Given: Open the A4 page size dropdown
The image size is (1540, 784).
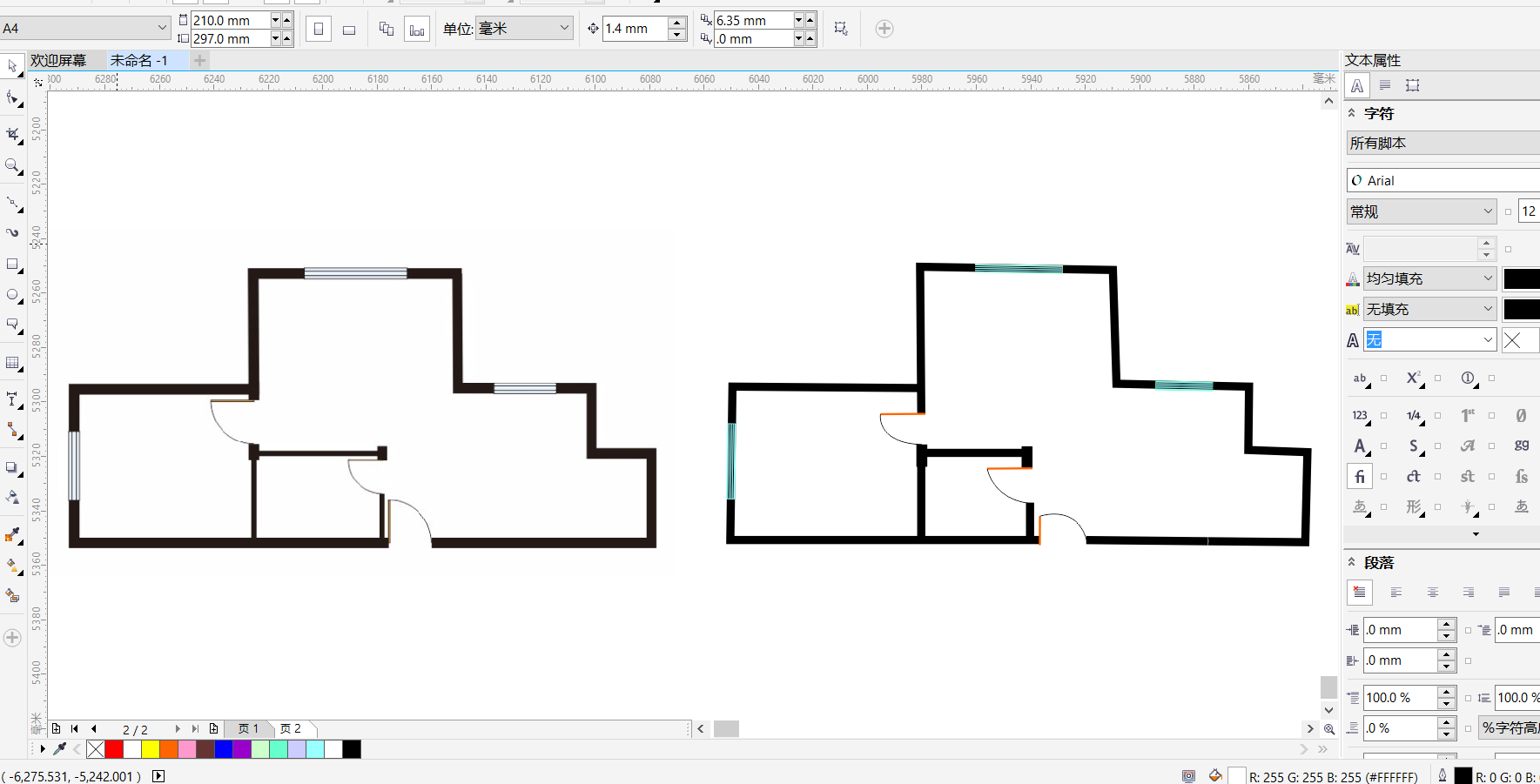Looking at the screenshot, I should 85,28.
